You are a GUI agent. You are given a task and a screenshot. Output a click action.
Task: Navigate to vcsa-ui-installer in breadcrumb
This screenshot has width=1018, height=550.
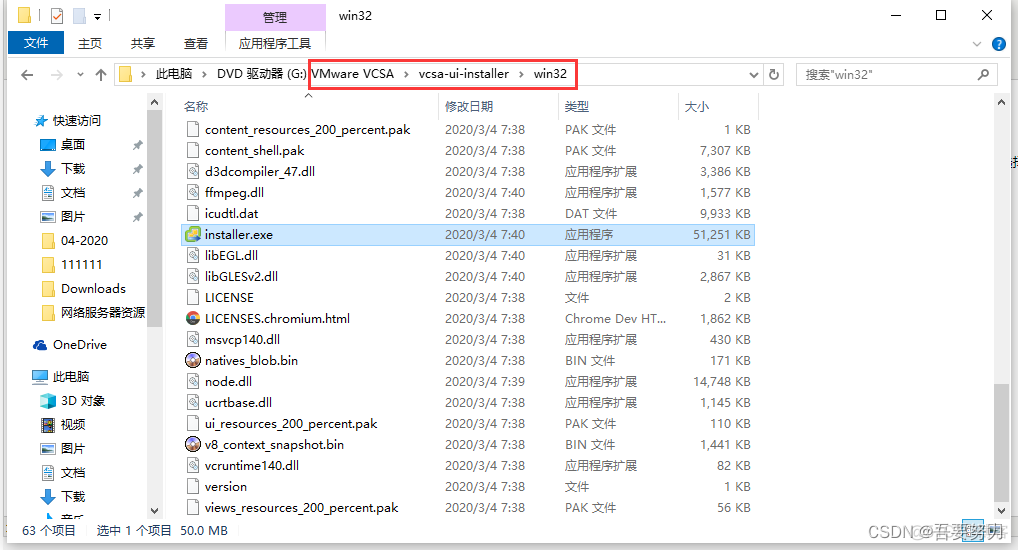464,74
